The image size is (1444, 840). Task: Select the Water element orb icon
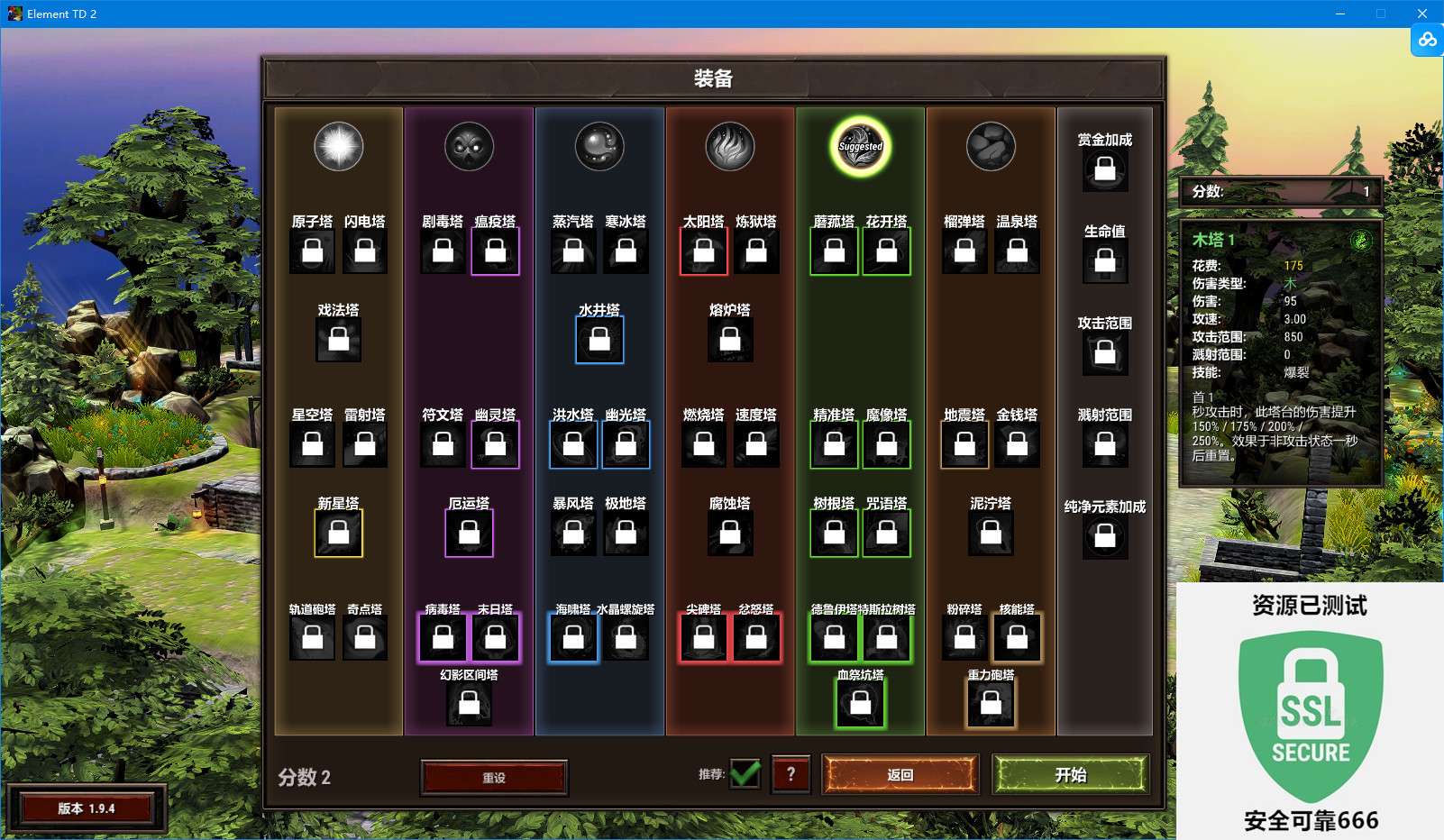[x=599, y=146]
